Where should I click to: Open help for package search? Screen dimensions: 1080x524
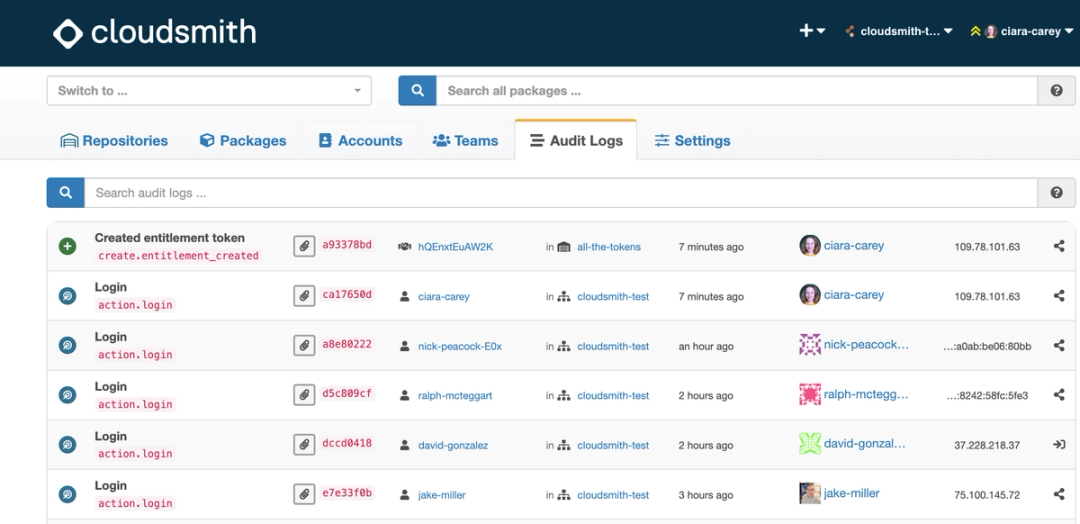[1057, 91]
